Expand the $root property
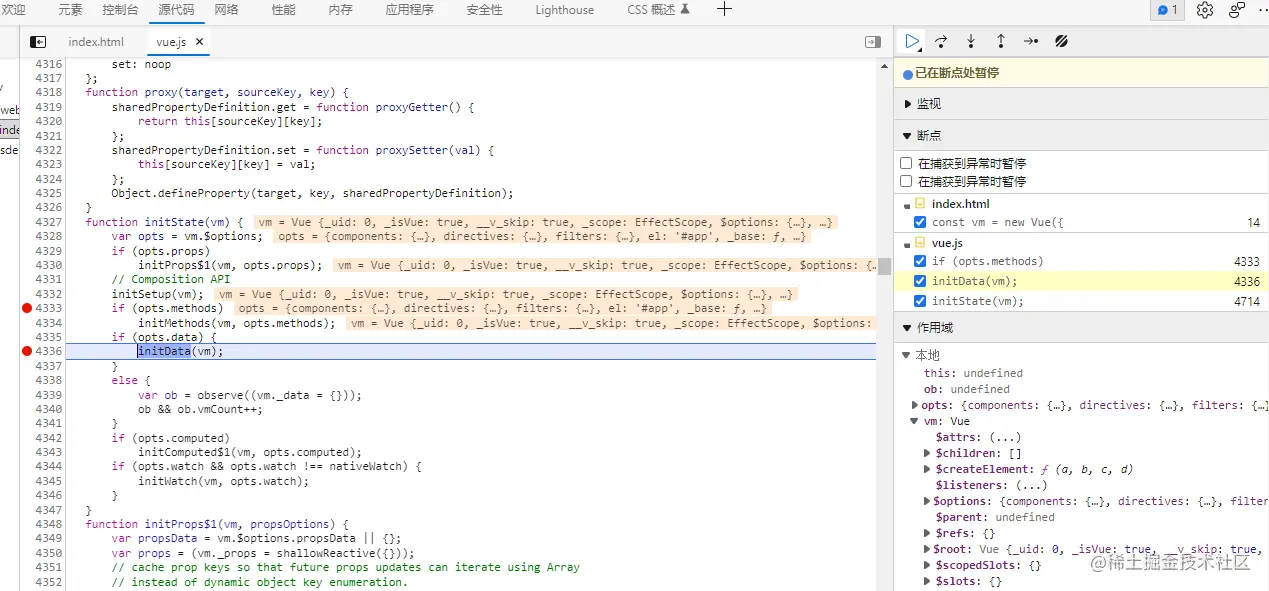The height and width of the screenshot is (591, 1269). pyautogui.click(x=928, y=549)
